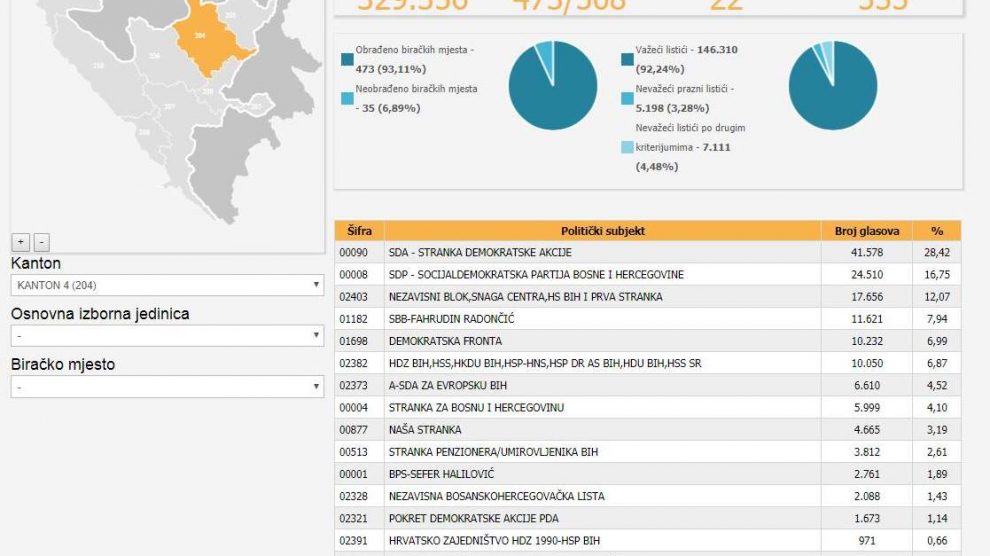Click the processed polling stations pie chart

[x=553, y=85]
